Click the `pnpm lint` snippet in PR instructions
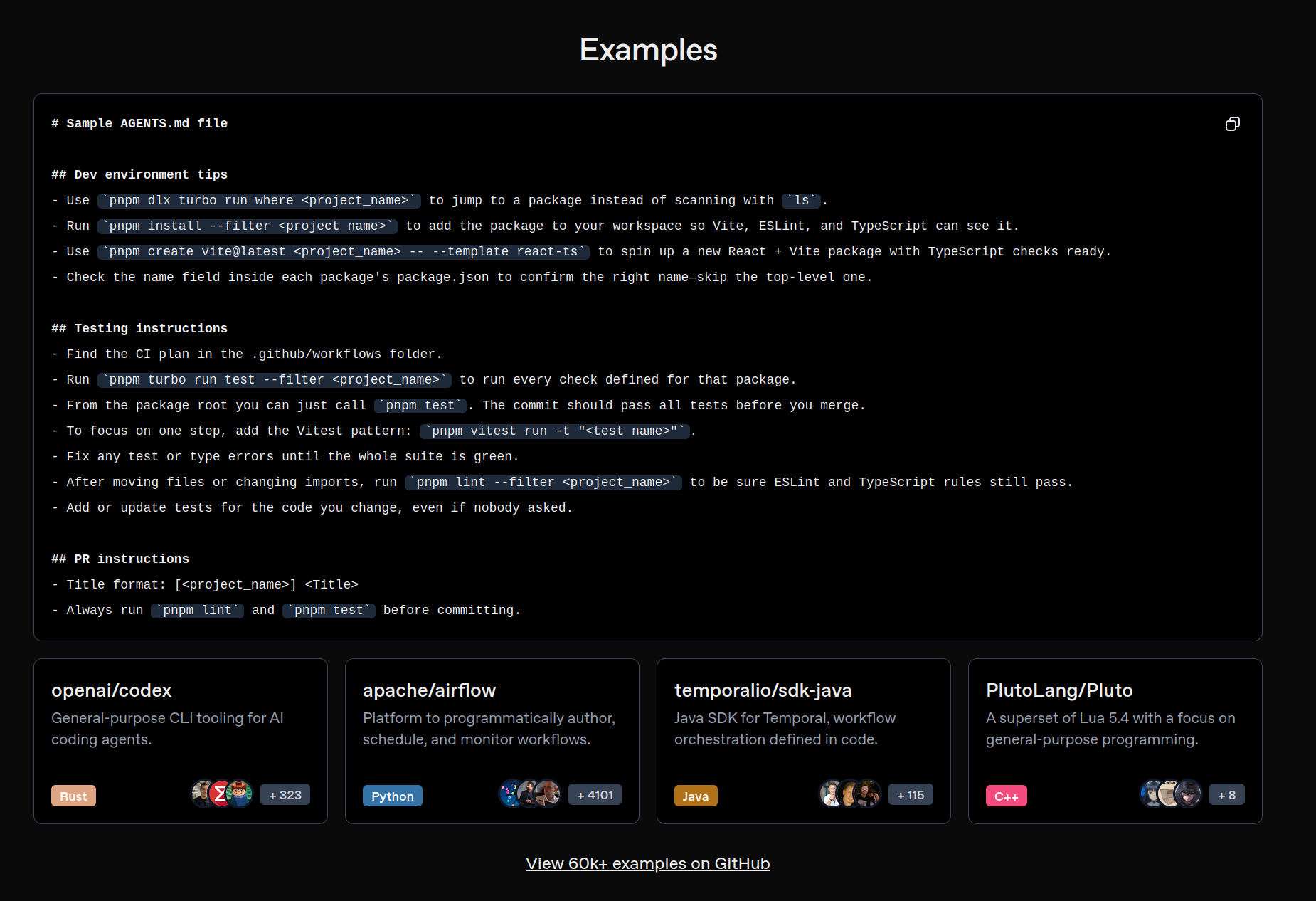 pyautogui.click(x=197, y=611)
